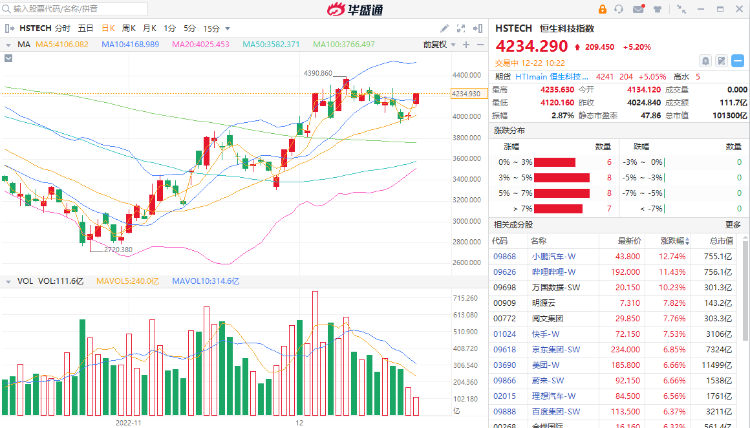Click the >7% gain distribution bar
The height and width of the screenshot is (428, 750).
(558, 209)
